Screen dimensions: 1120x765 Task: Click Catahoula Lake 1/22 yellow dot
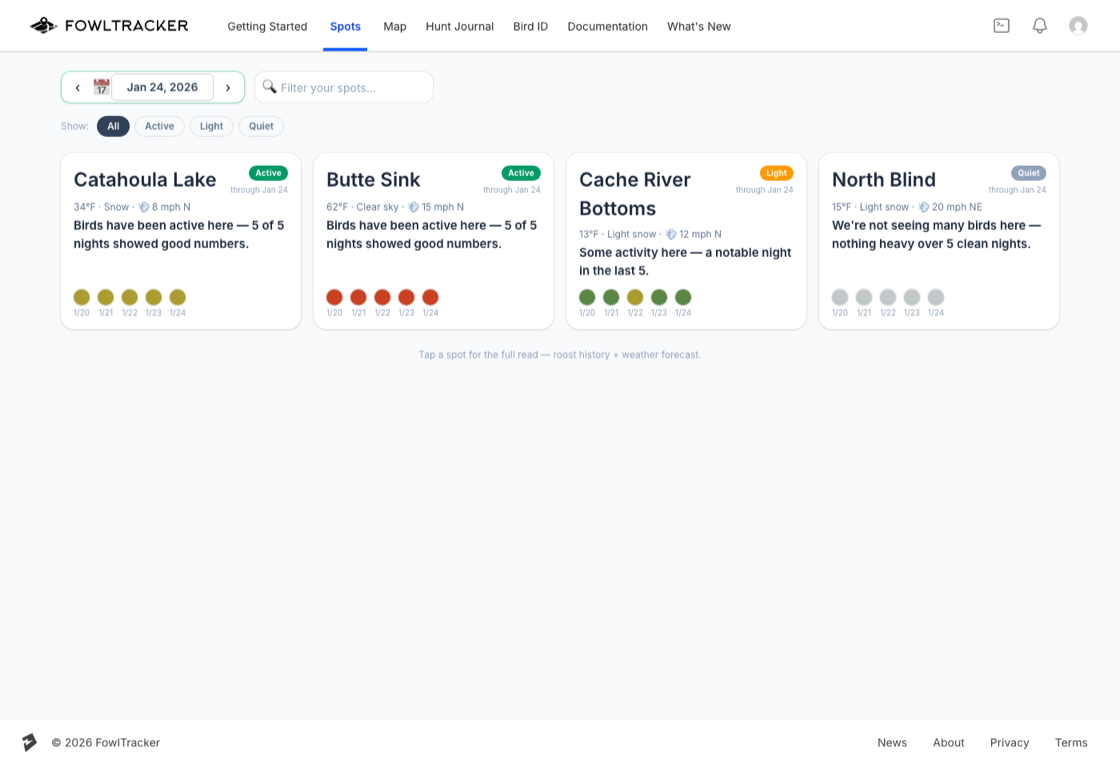pyautogui.click(x=129, y=297)
